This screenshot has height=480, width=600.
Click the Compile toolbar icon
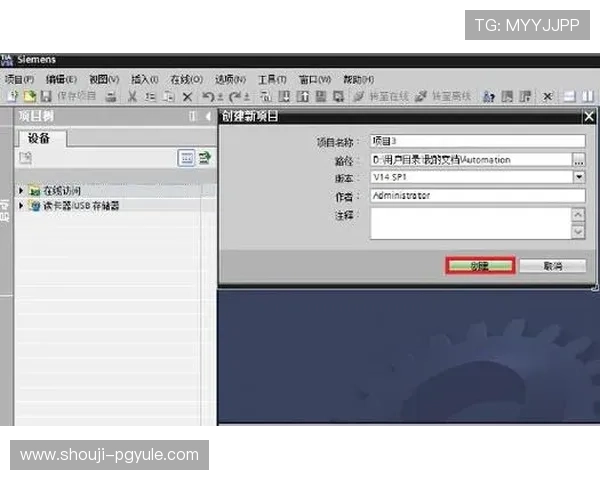[x=266, y=96]
